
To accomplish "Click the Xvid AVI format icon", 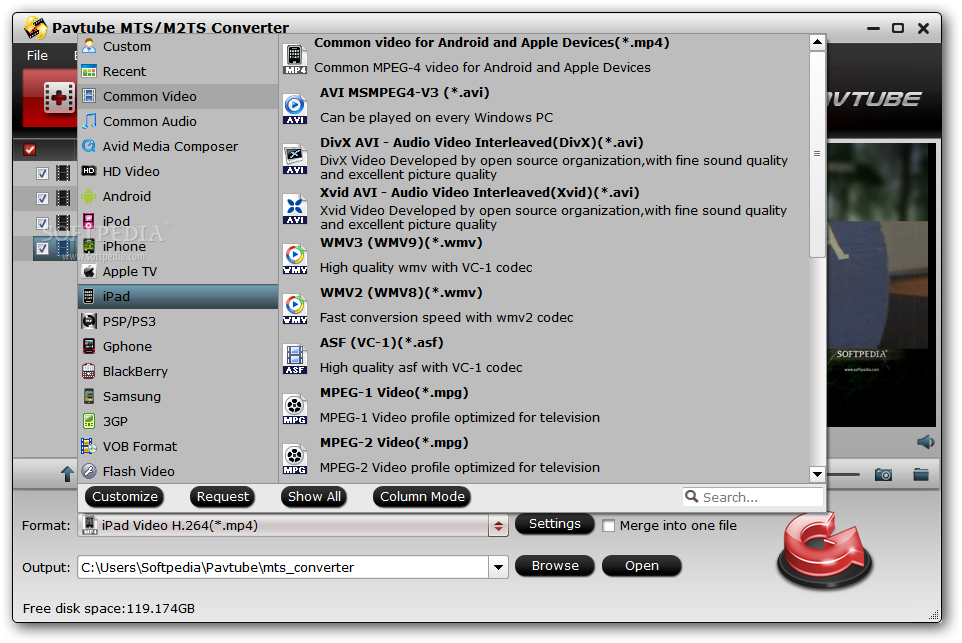I will (295, 209).
